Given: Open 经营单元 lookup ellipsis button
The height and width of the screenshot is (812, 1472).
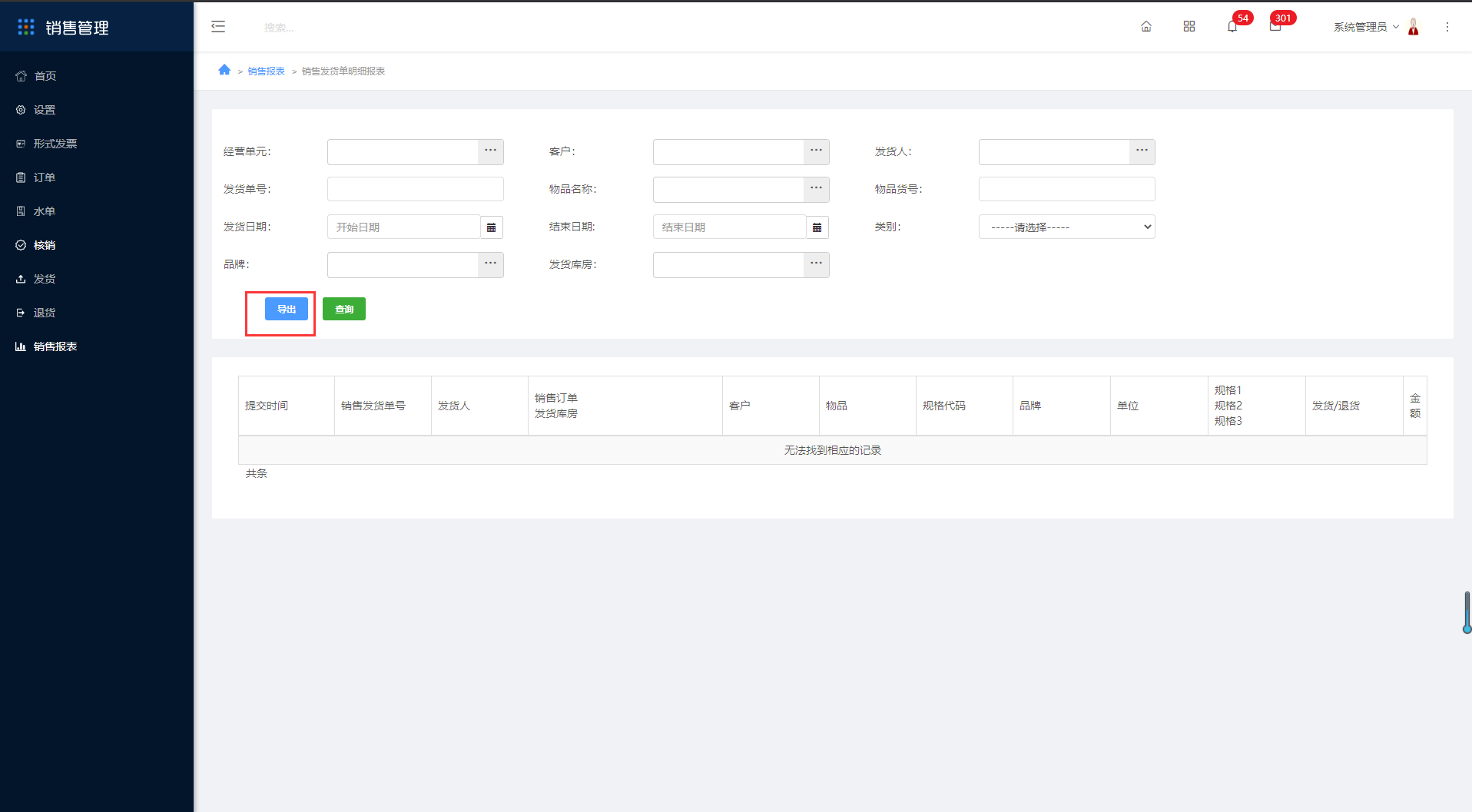Looking at the screenshot, I should point(491,151).
